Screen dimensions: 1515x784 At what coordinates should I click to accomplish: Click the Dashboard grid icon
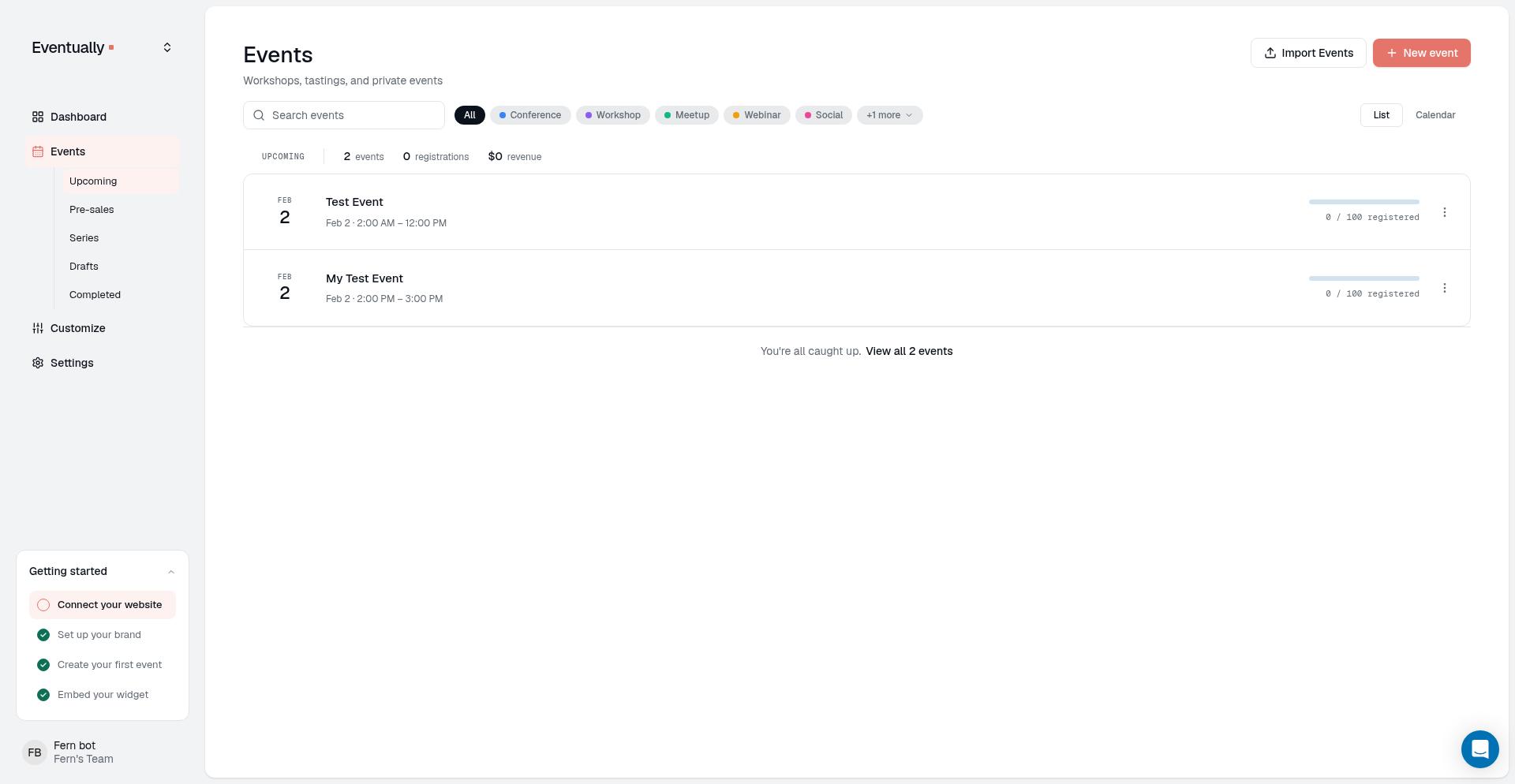click(38, 117)
